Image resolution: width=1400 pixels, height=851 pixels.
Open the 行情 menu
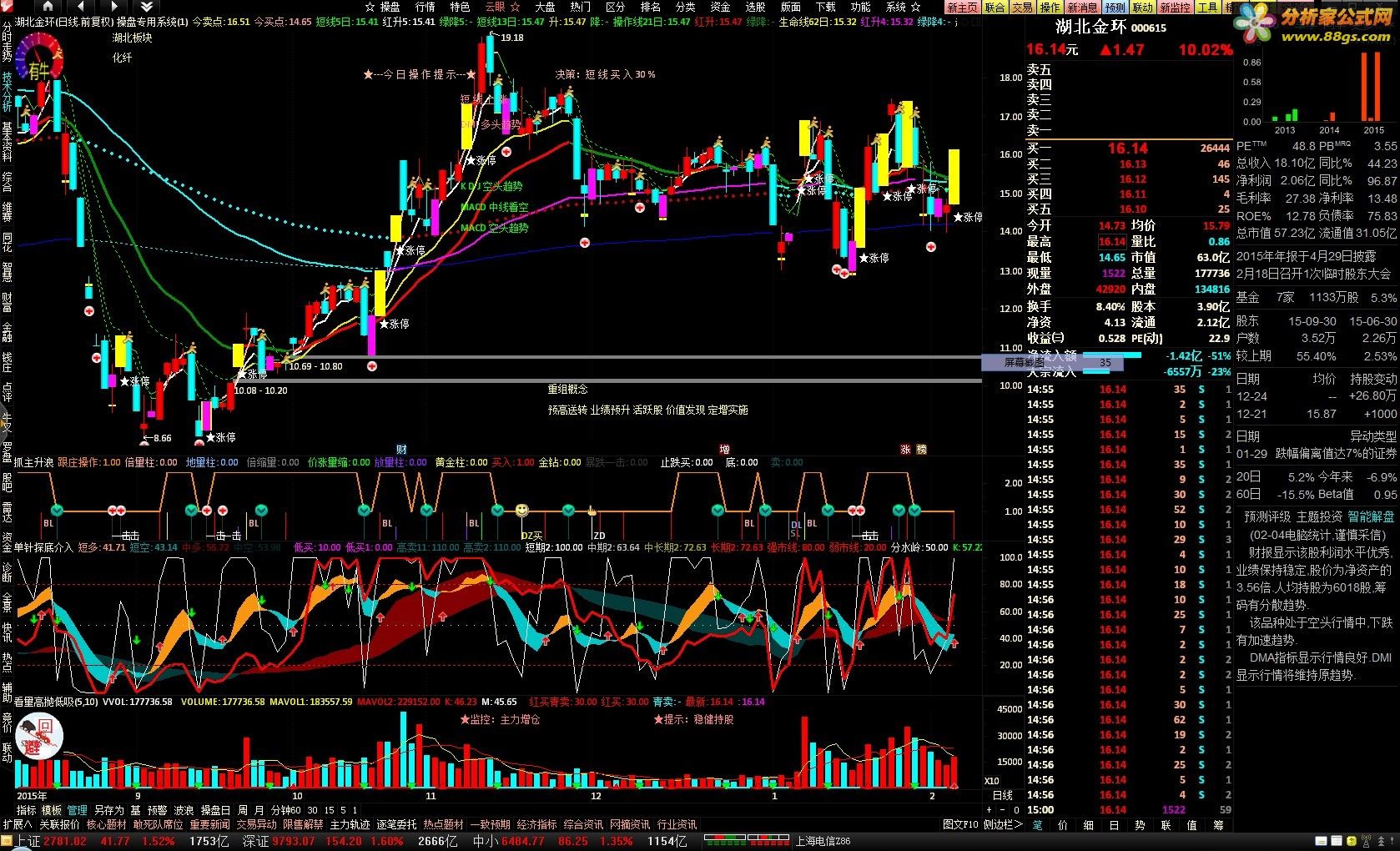point(425,7)
